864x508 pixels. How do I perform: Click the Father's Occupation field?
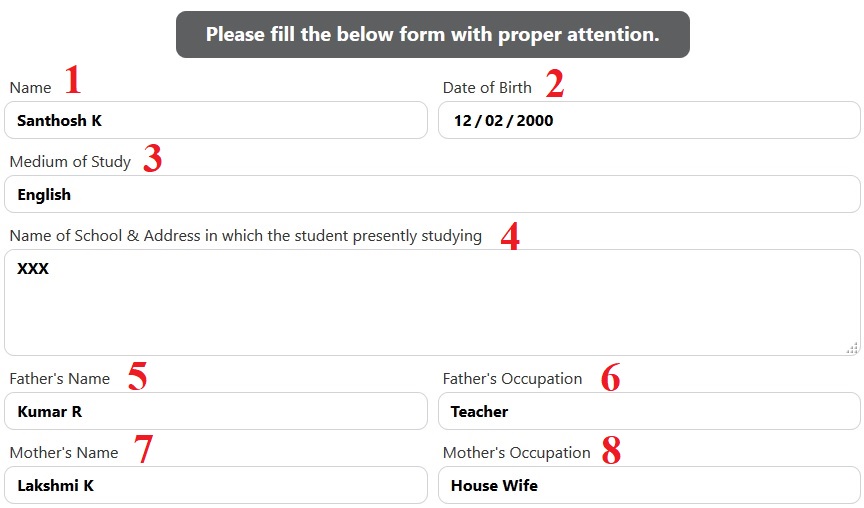(x=648, y=411)
